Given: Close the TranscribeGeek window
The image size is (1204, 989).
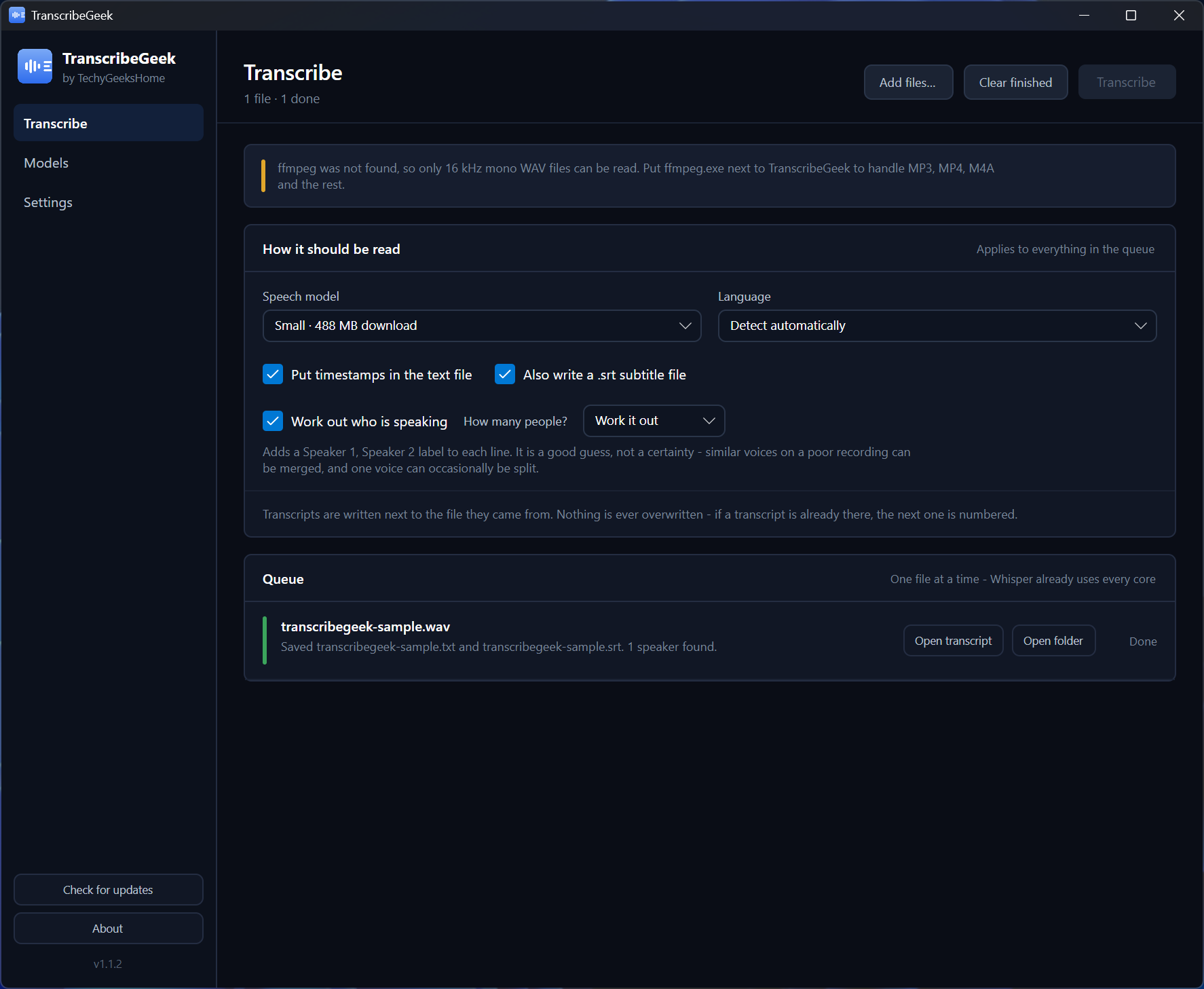Looking at the screenshot, I should [1179, 15].
